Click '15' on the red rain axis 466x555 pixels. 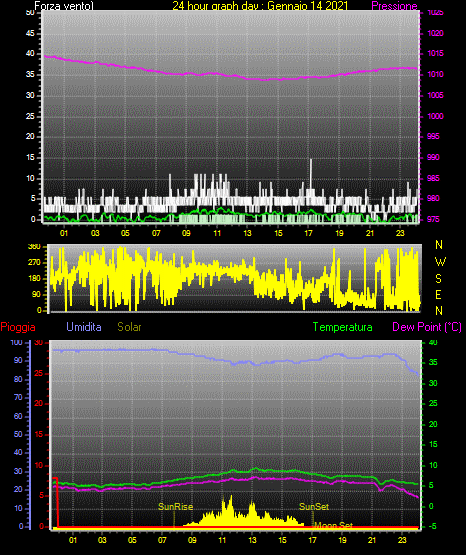click(x=39, y=434)
